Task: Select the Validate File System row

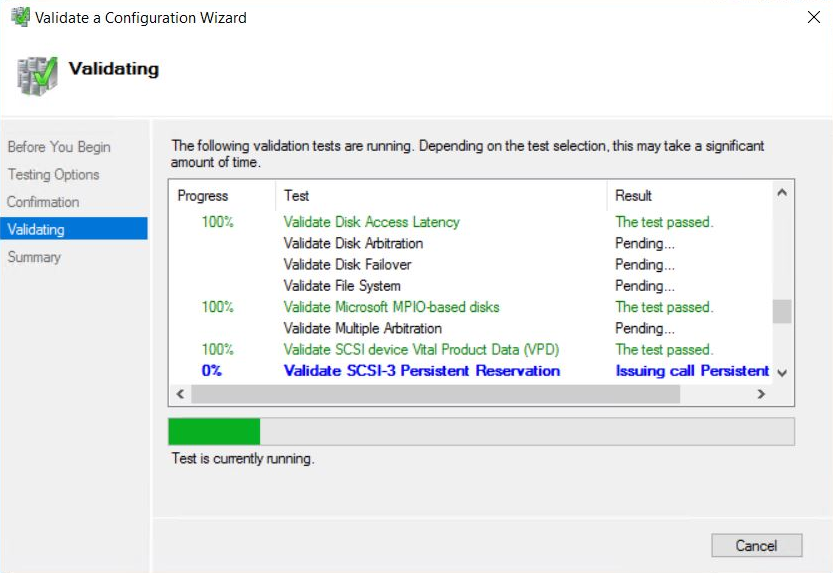Action: tap(470, 286)
